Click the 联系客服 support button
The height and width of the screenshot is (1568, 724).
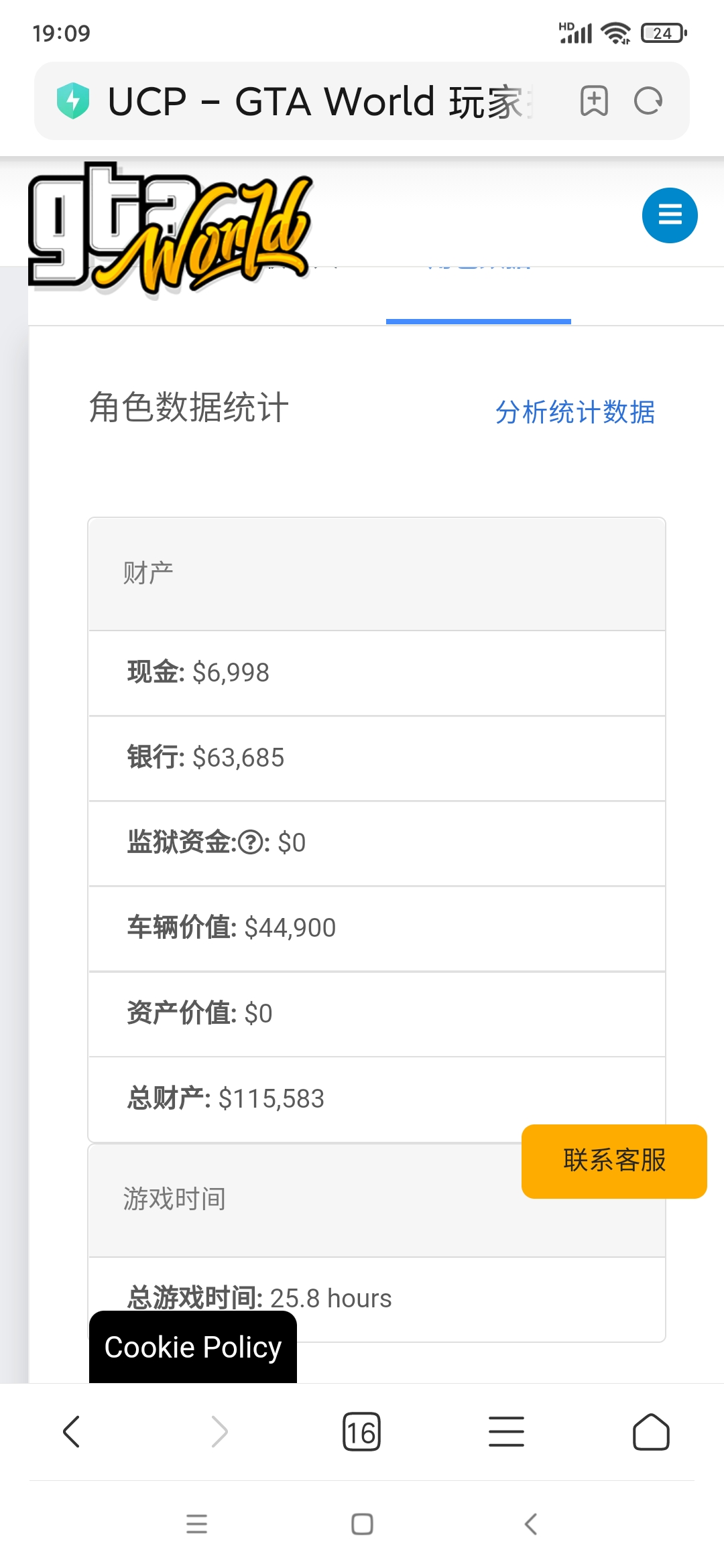[614, 1161]
